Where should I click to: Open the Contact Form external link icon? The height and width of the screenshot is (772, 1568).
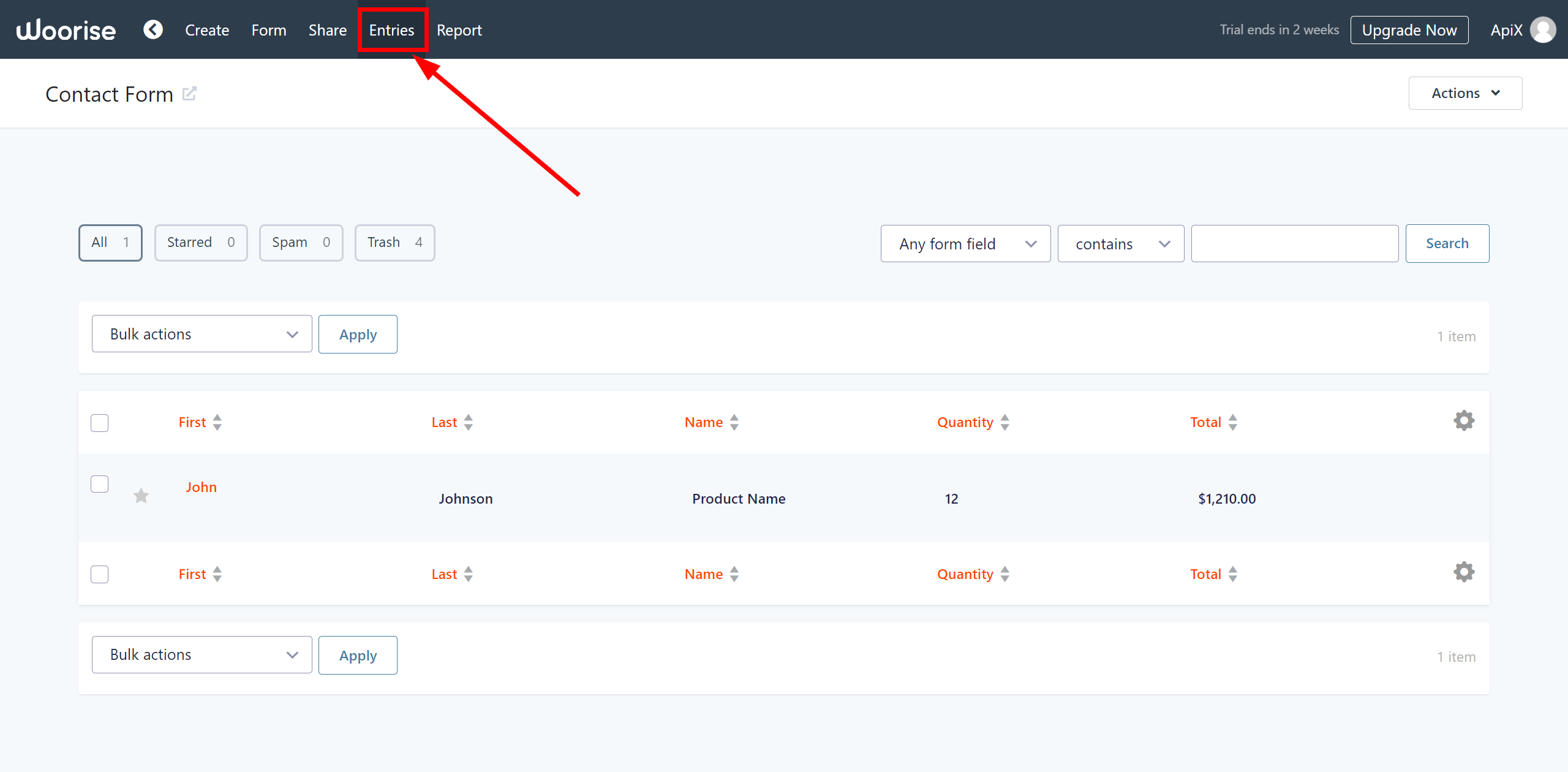pyautogui.click(x=189, y=94)
